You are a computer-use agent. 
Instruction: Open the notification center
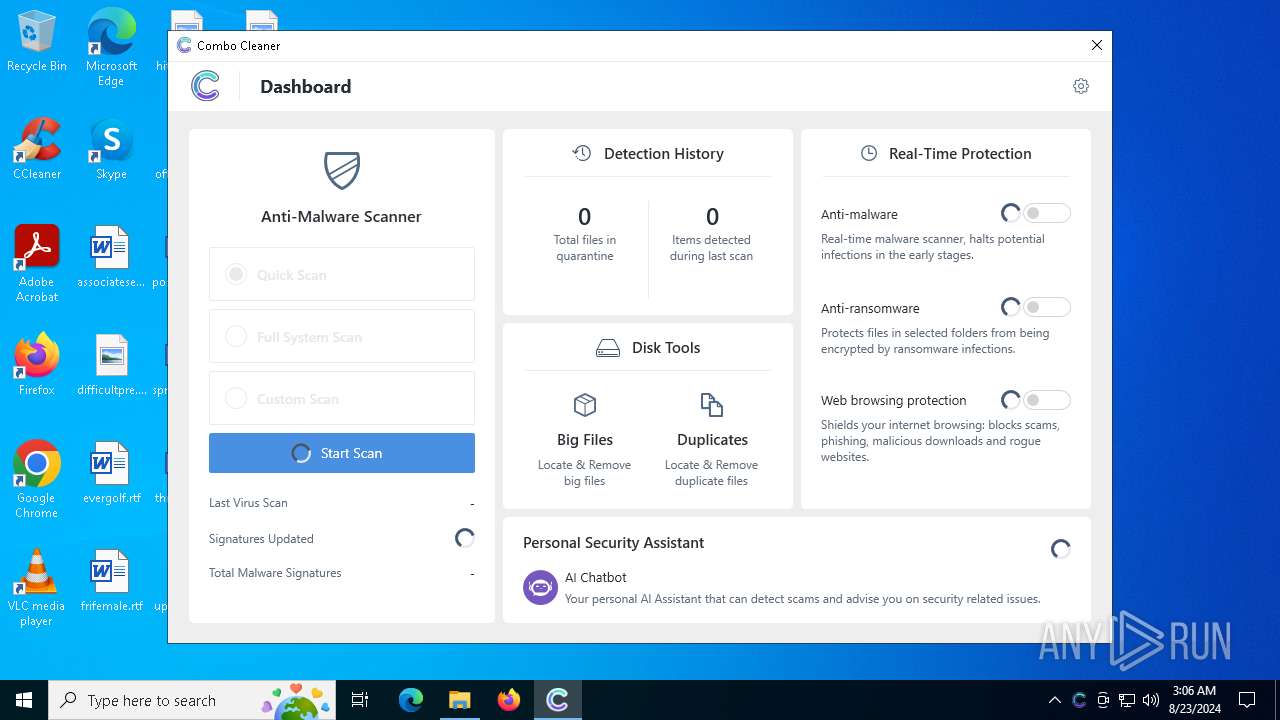tap(1247, 700)
